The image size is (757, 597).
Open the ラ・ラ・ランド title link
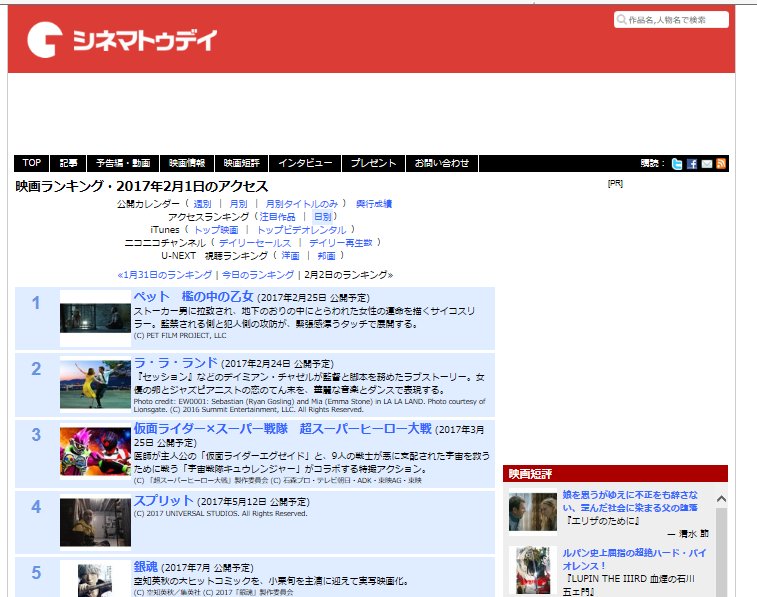point(176,362)
